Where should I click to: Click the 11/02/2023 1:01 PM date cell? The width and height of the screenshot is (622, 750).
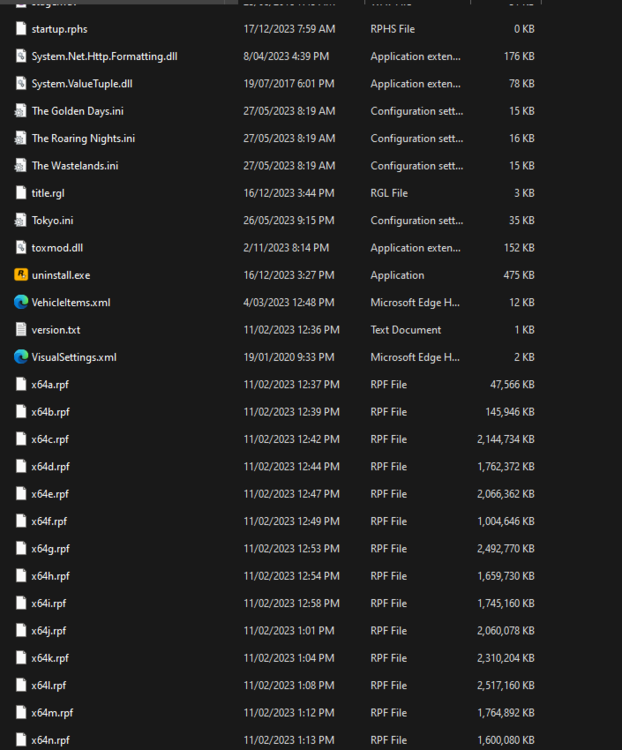point(289,630)
